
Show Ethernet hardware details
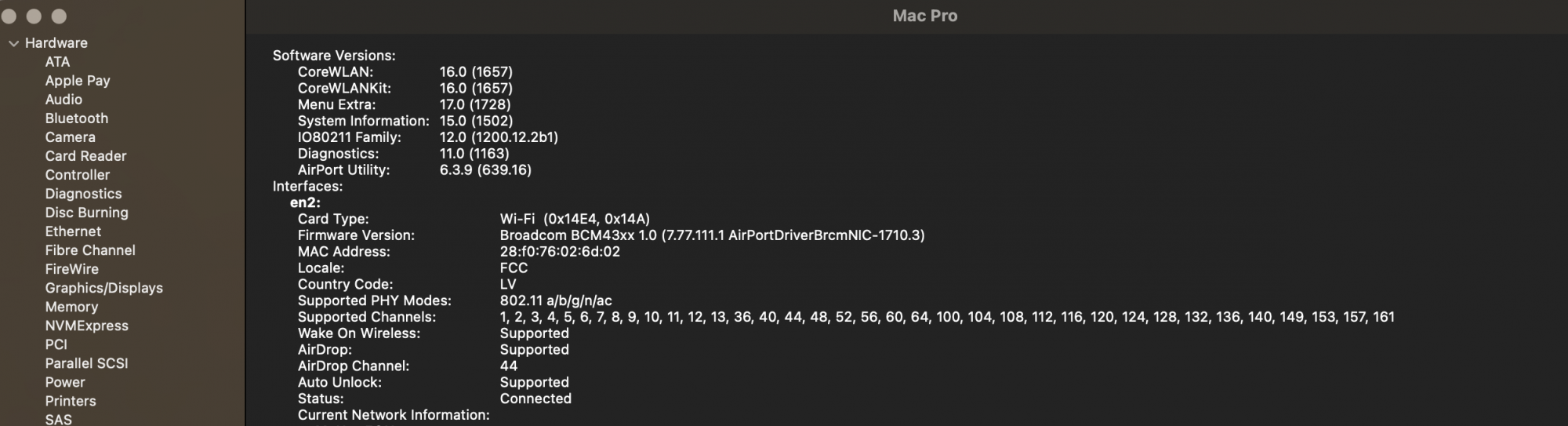[73, 231]
